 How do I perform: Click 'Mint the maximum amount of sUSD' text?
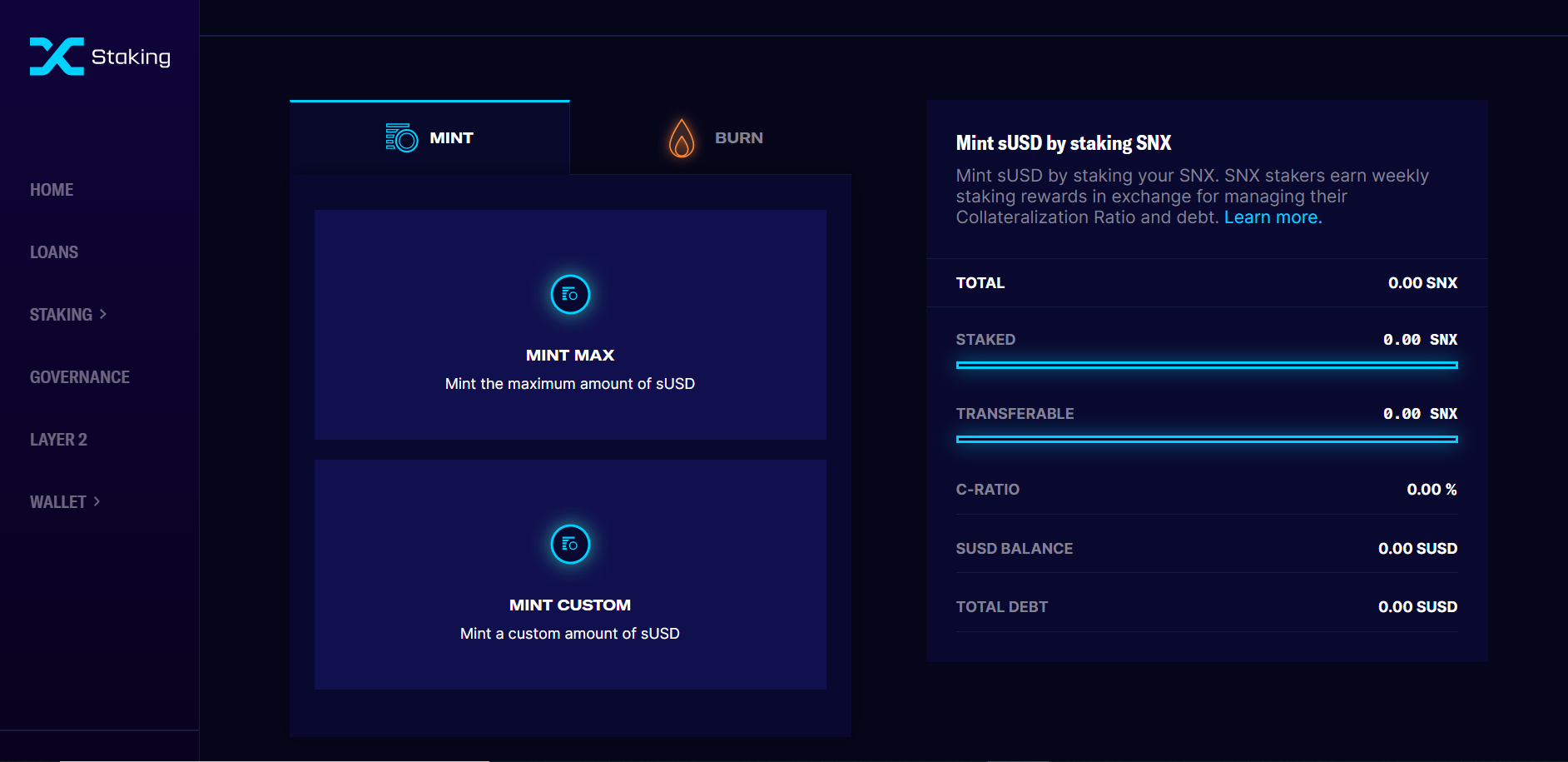coord(570,384)
